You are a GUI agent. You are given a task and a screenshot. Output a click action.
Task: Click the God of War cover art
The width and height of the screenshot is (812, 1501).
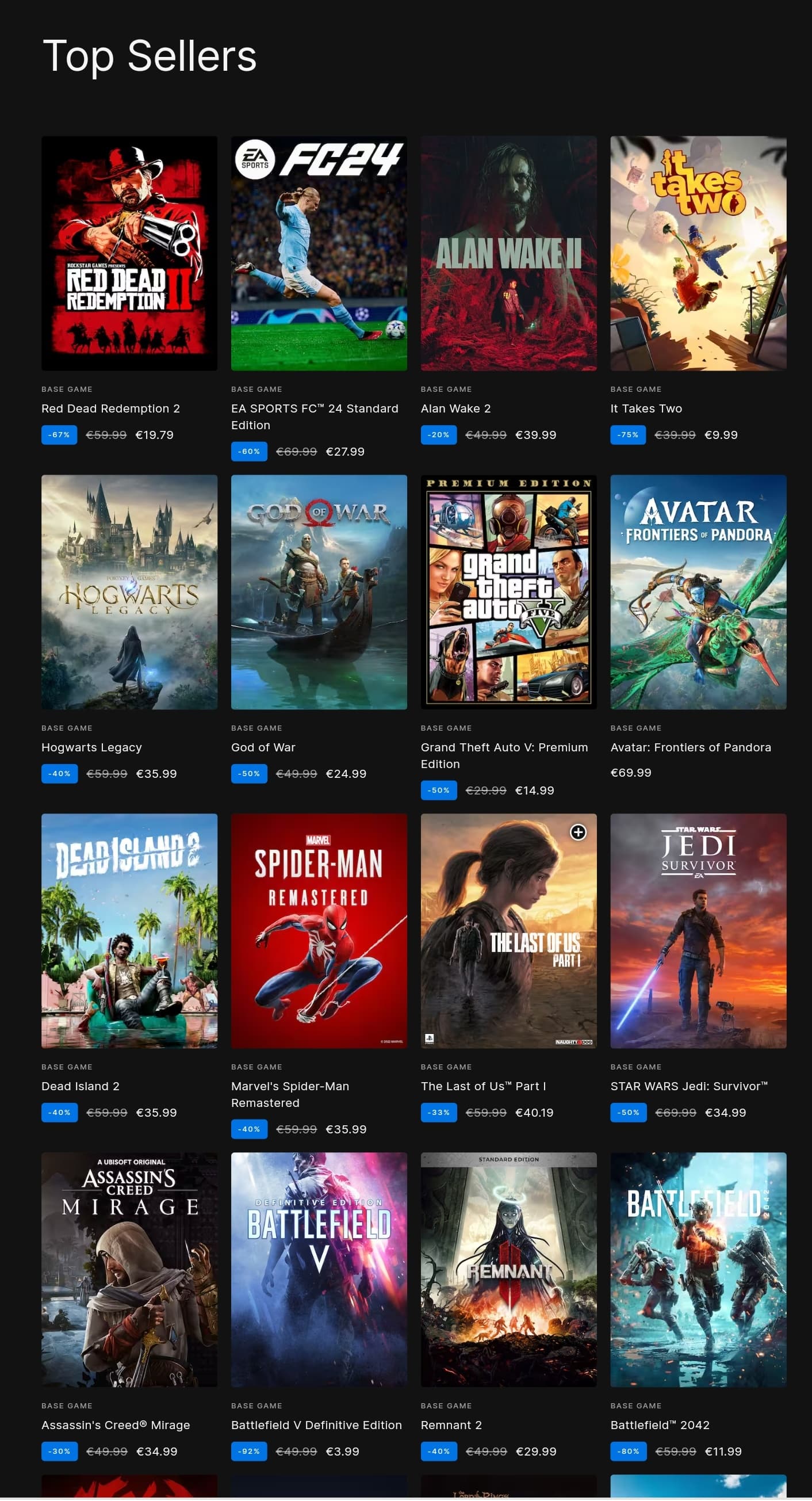click(319, 592)
